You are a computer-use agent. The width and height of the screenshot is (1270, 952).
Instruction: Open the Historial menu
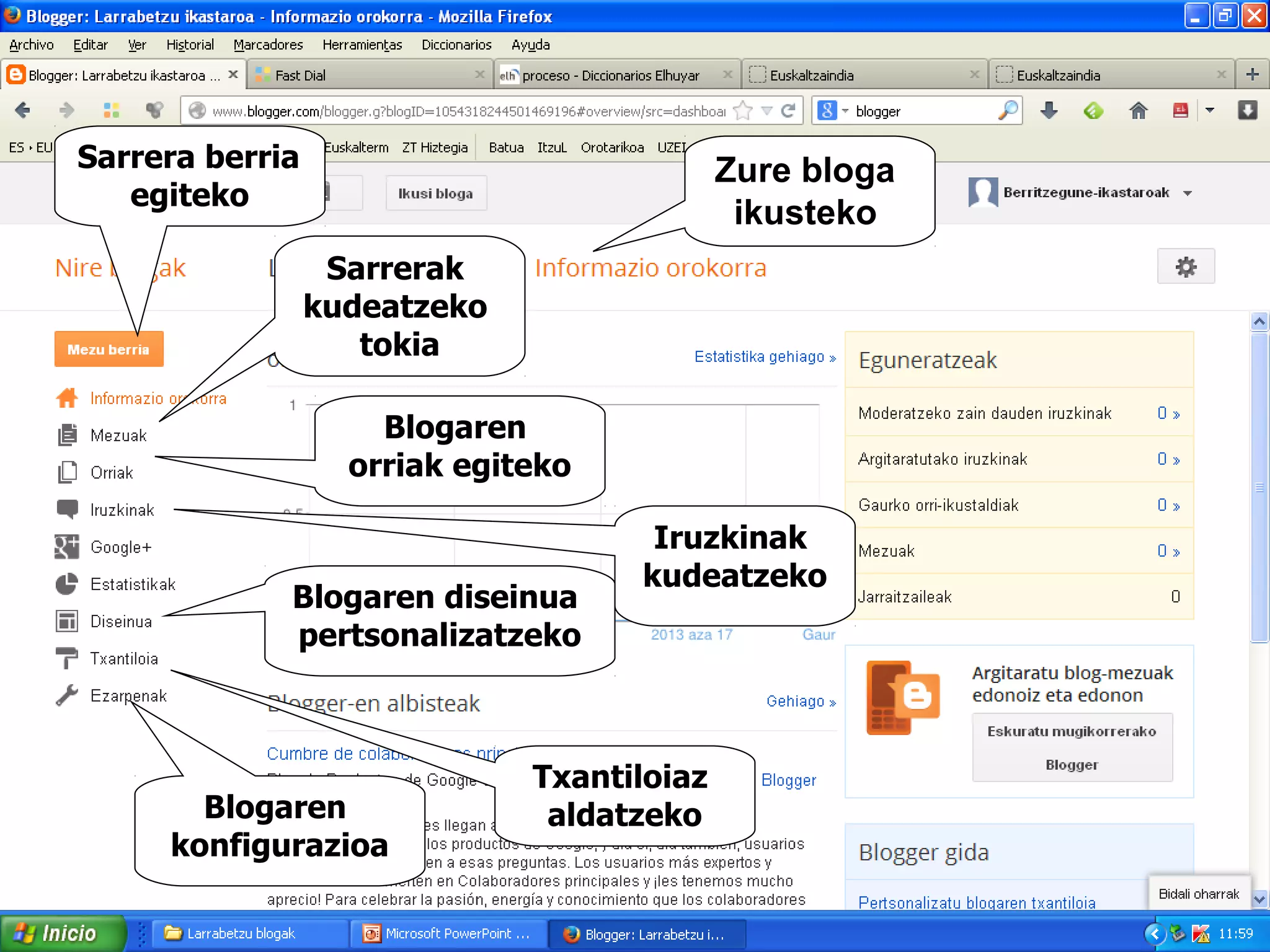click(x=190, y=45)
